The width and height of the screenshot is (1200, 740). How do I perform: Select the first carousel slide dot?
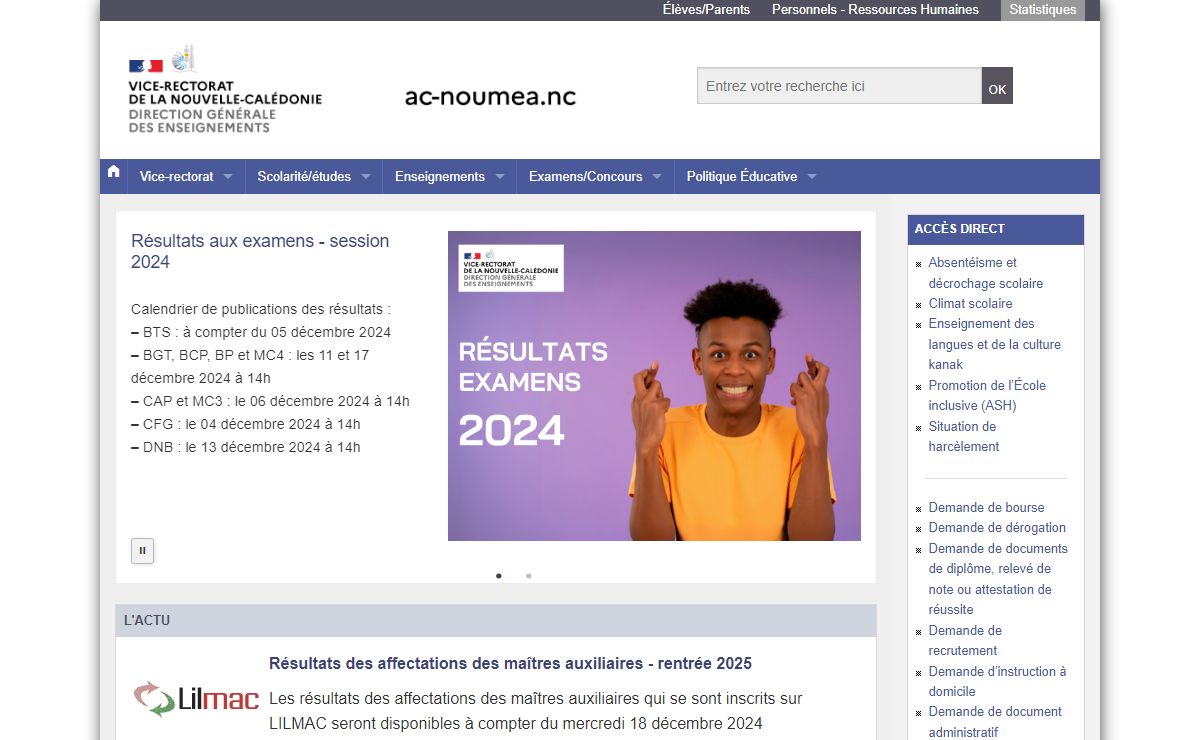(499, 576)
